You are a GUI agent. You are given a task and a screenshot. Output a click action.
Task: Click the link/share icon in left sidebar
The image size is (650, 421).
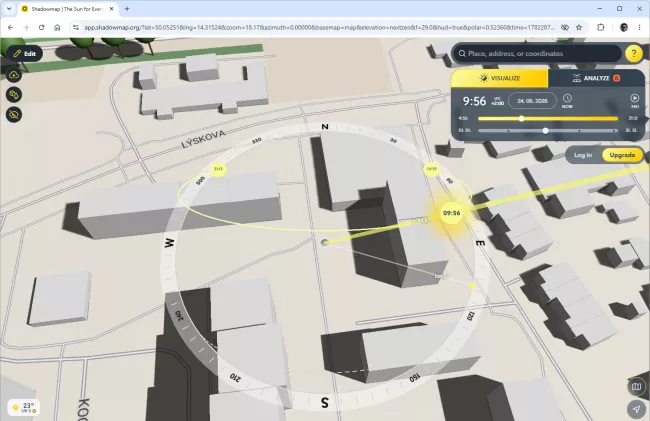coord(14,95)
